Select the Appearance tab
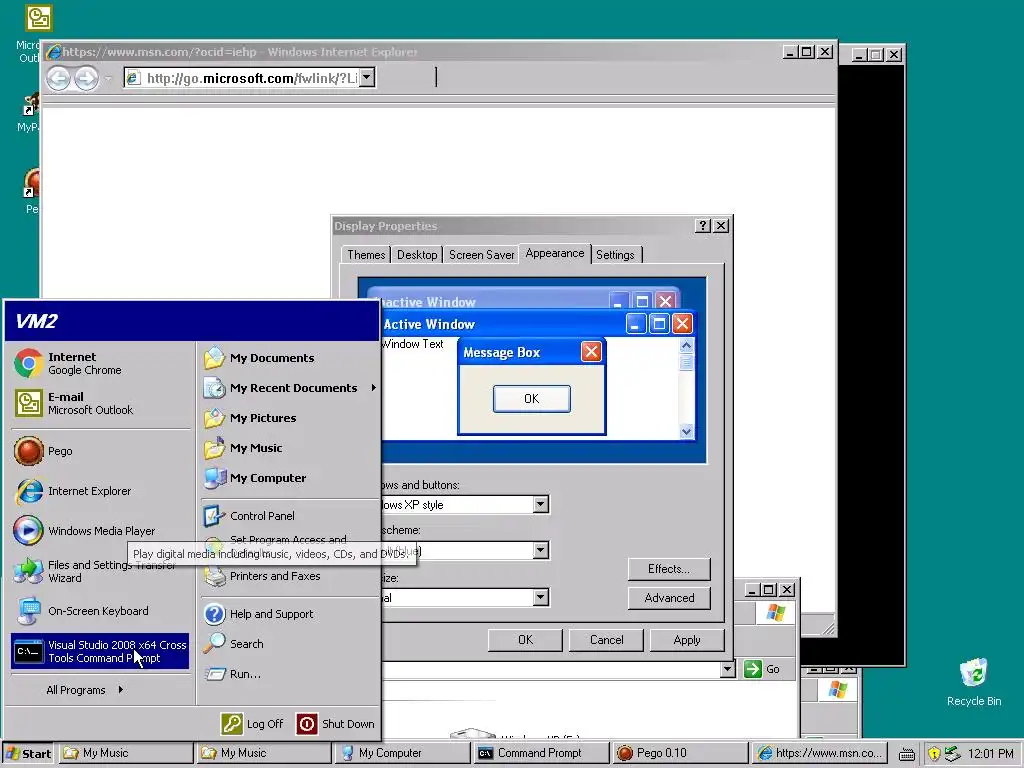This screenshot has width=1024, height=768. [x=554, y=253]
